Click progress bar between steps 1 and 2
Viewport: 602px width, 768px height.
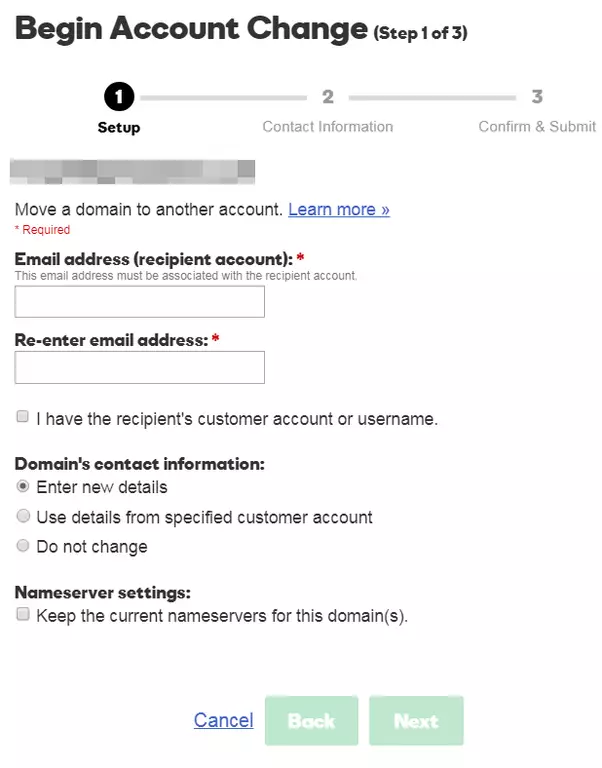[x=223, y=98]
